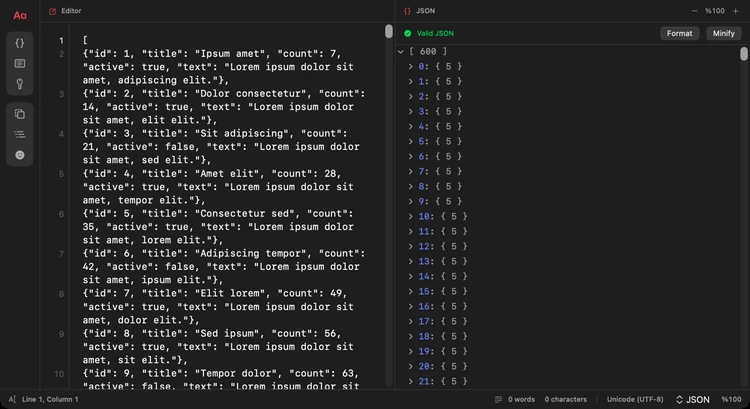This screenshot has height=409, width=750.
Task: Click the word count icon in status bar
Action: [x=498, y=399]
